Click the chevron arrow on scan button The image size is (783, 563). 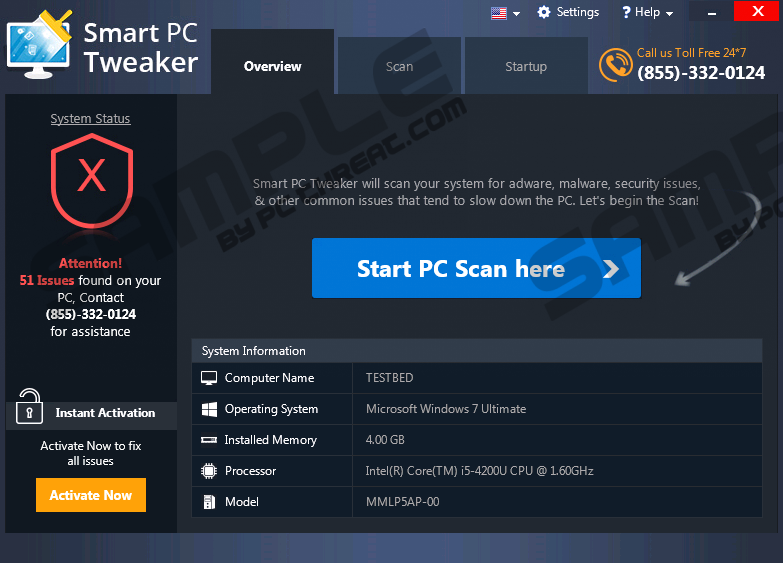611,269
